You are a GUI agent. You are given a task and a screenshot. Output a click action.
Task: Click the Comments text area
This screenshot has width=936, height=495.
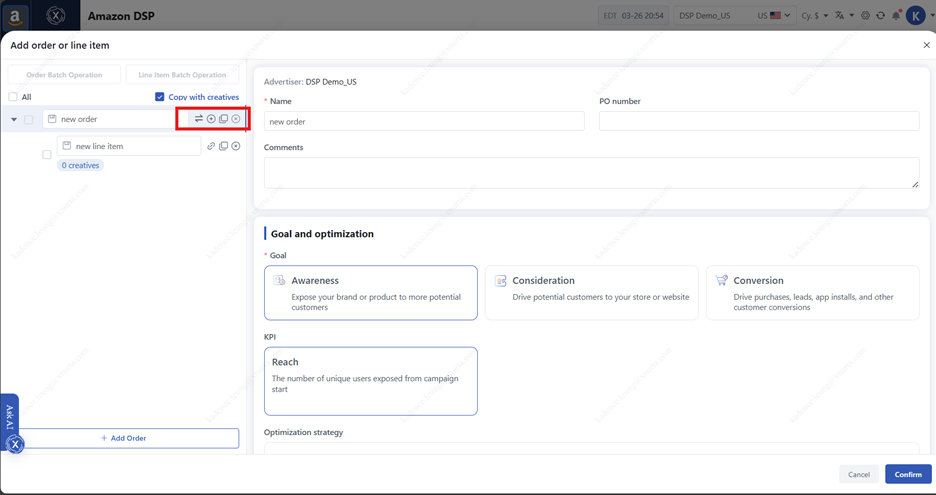tap(592, 173)
